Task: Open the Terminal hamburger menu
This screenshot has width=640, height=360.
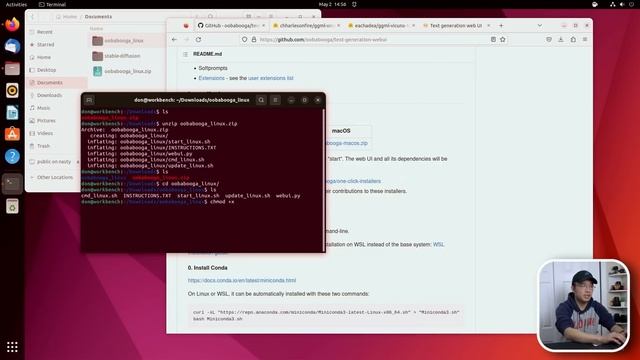Action: point(276,100)
